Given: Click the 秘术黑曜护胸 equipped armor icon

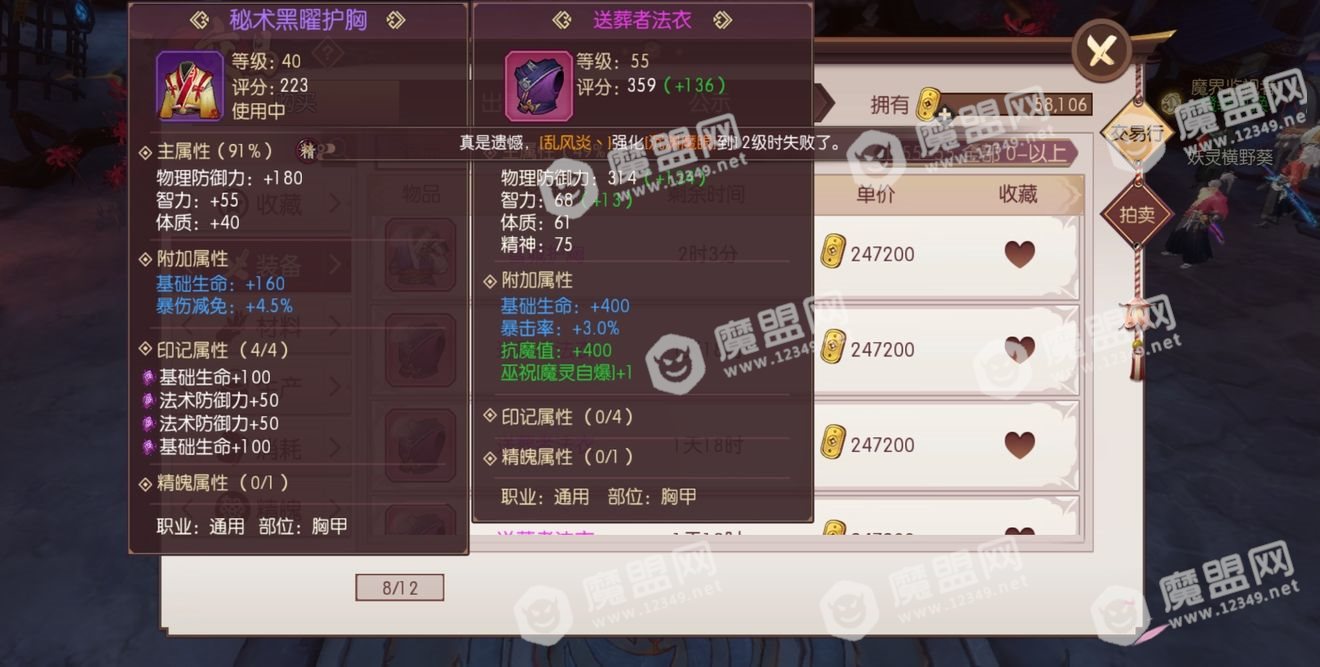Looking at the screenshot, I should (190, 85).
